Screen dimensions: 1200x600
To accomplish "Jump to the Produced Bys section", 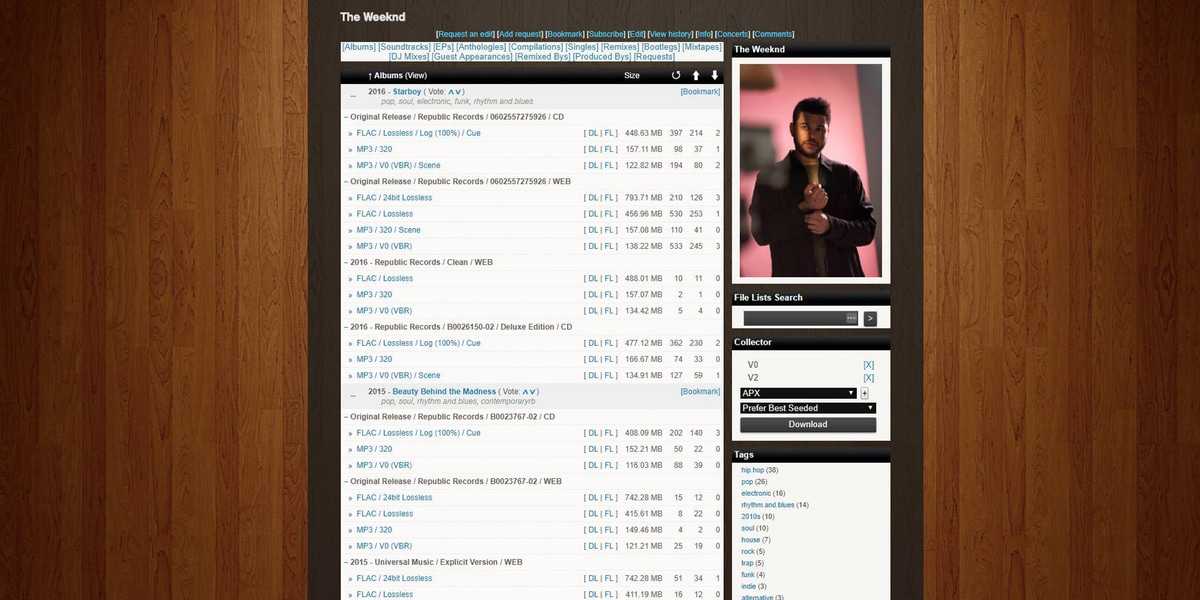I will (602, 57).
